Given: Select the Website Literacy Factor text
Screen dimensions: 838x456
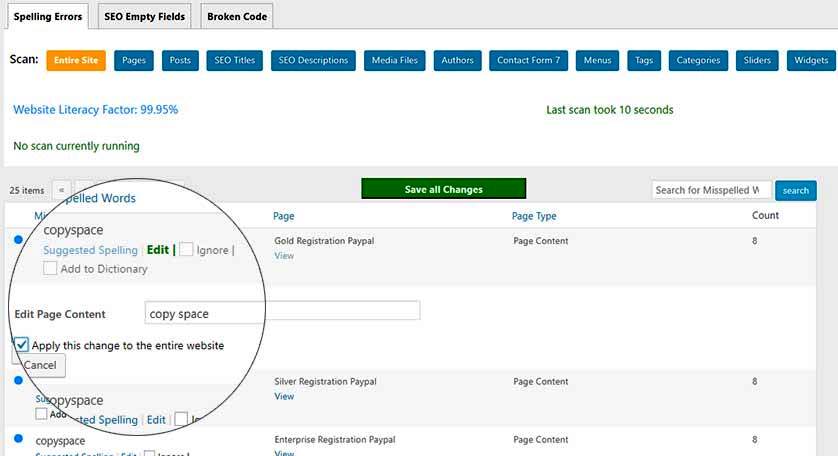Looking at the screenshot, I should coord(96,110).
